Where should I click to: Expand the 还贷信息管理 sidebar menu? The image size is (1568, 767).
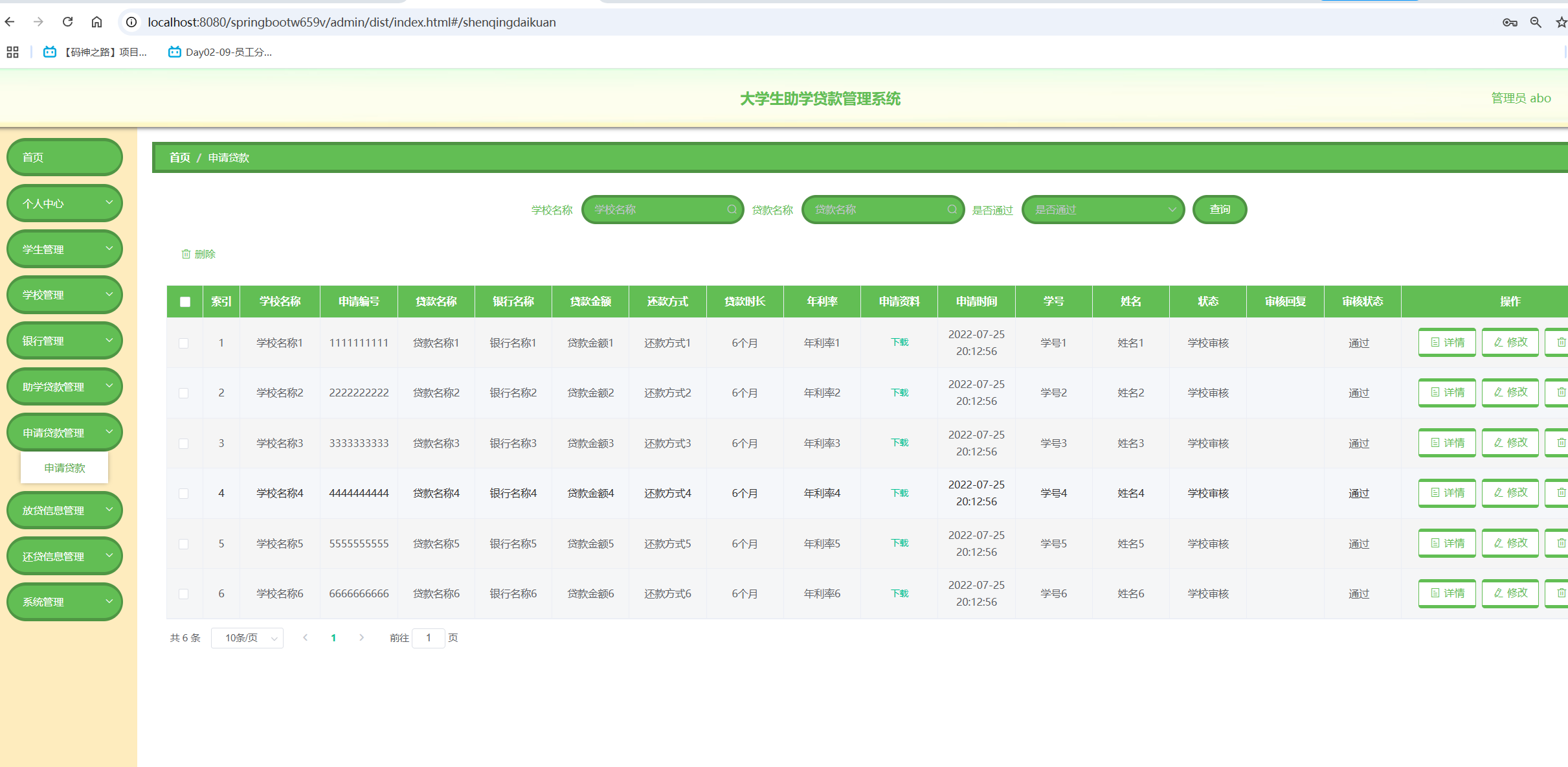click(65, 556)
